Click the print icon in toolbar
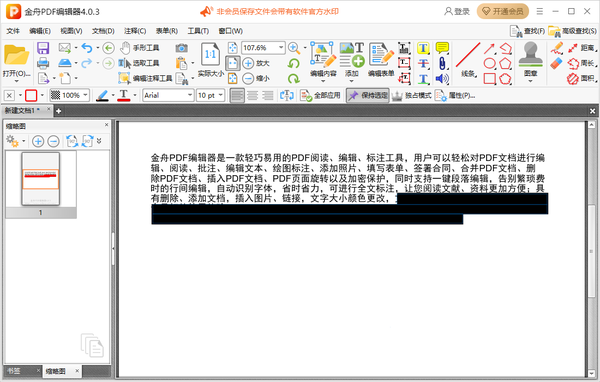The height and width of the screenshot is (382, 600). 43,63
